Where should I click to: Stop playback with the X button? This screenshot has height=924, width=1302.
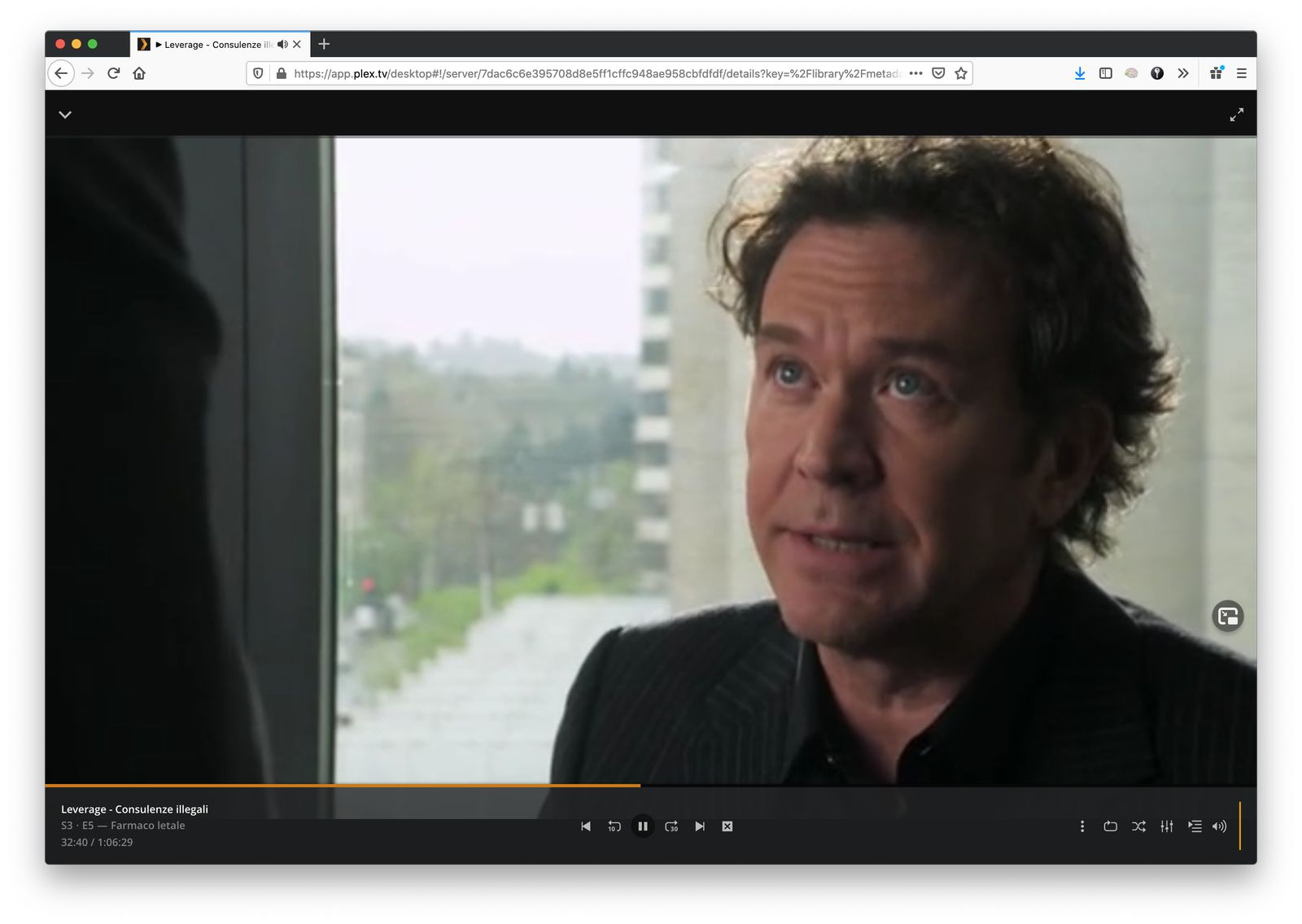pos(727,826)
